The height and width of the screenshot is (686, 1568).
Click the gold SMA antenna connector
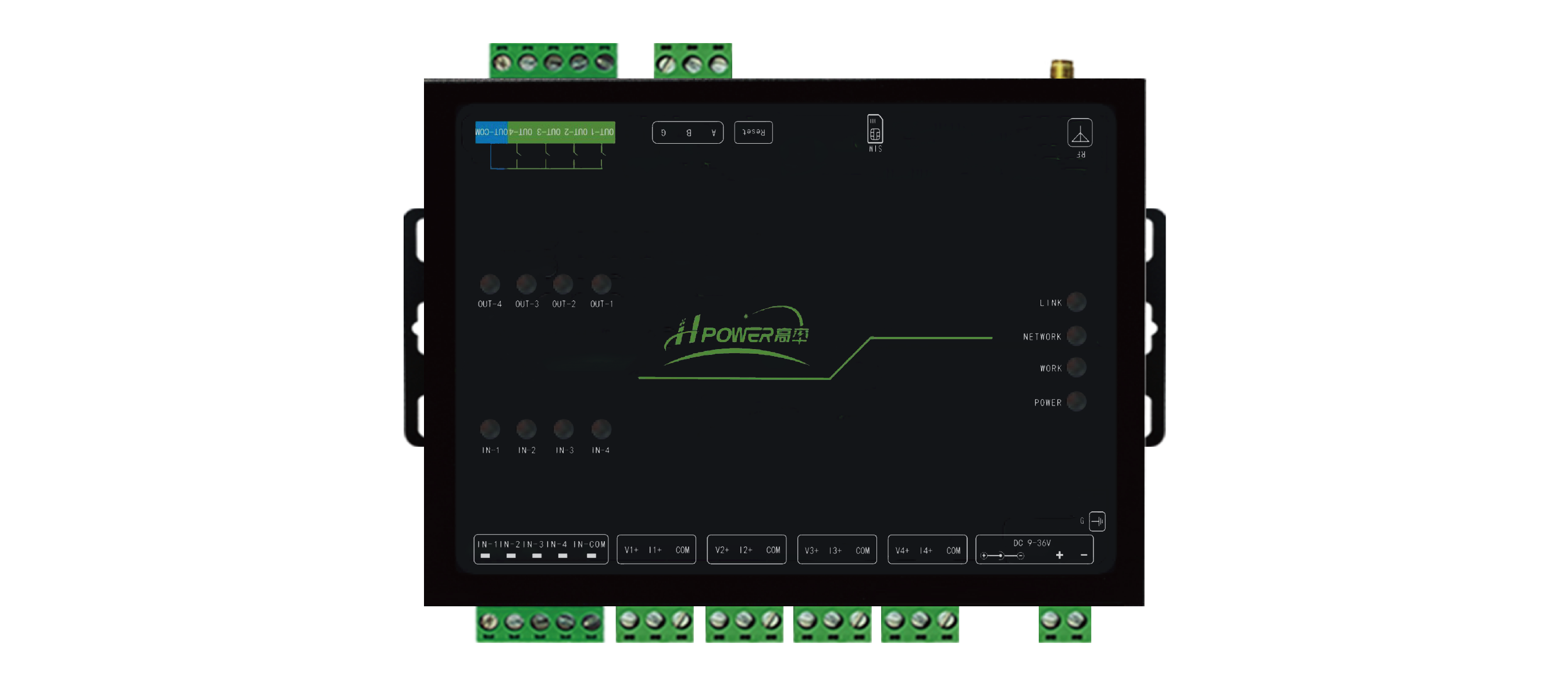1061,69
